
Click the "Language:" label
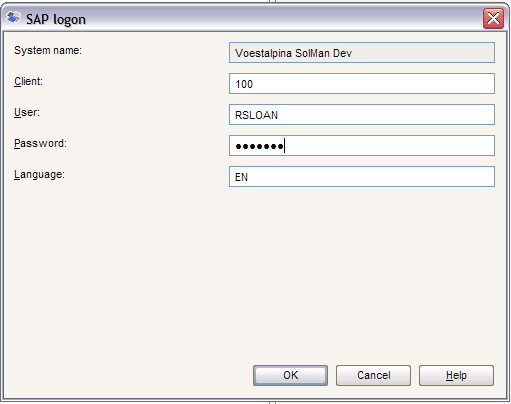pyautogui.click(x=39, y=175)
